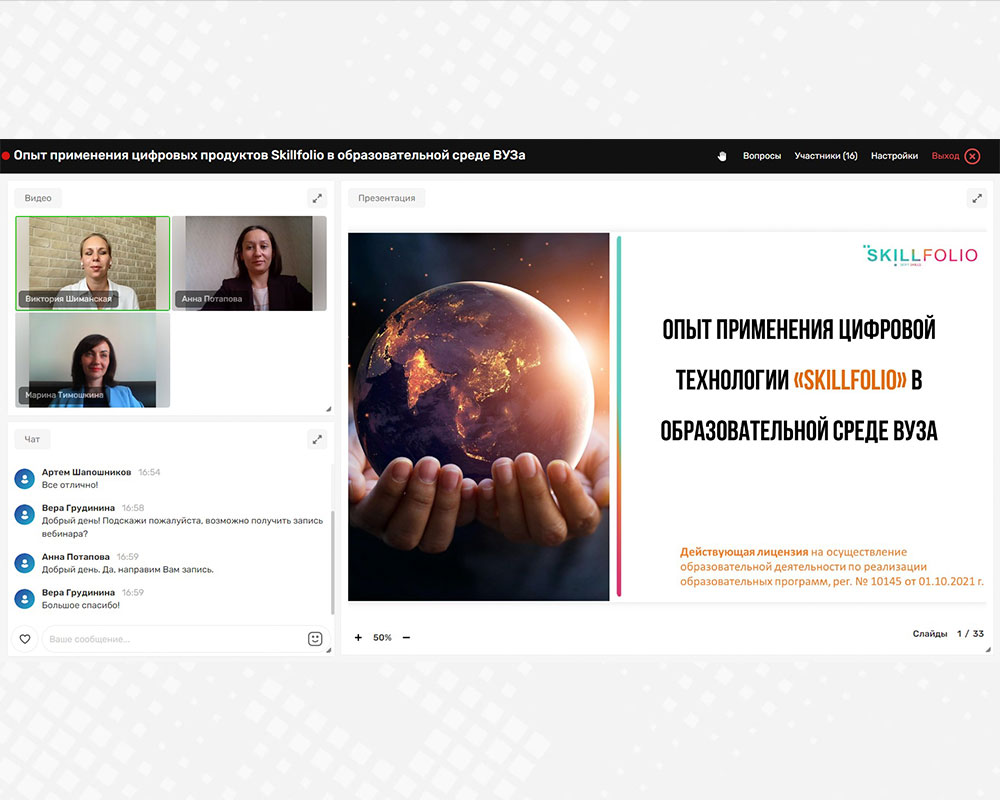This screenshot has width=1000, height=800.
Task: Click the Earth in hands slide image
Action: (x=478, y=417)
